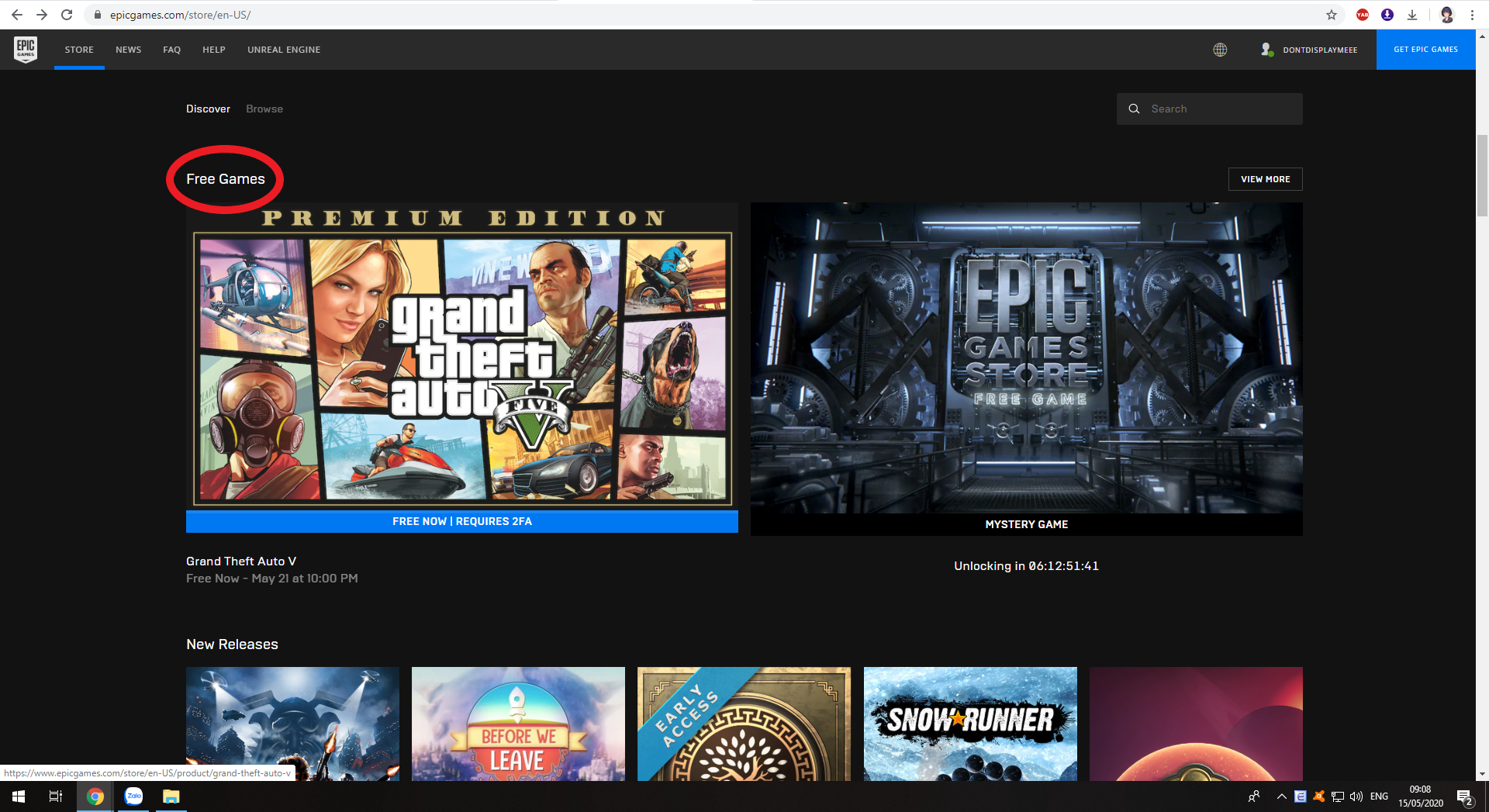Click the page vertical scrollbar thumb
Image resolution: width=1489 pixels, height=812 pixels.
1482,175
